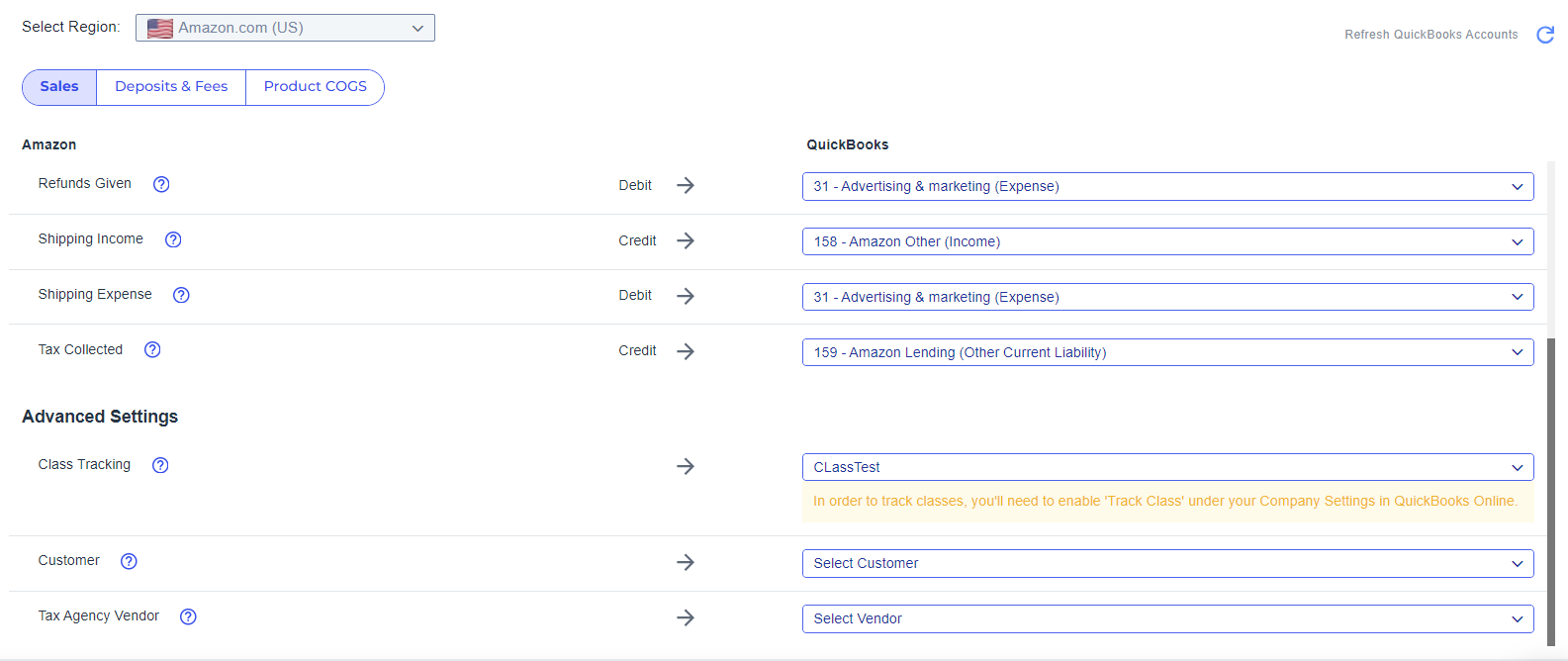
Task: Click the arrow icon in Tax Agency Vendor row
Action: pos(686,617)
